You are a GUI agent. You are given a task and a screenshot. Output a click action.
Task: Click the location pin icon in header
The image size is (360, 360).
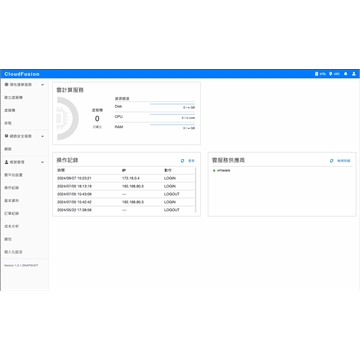331,74
